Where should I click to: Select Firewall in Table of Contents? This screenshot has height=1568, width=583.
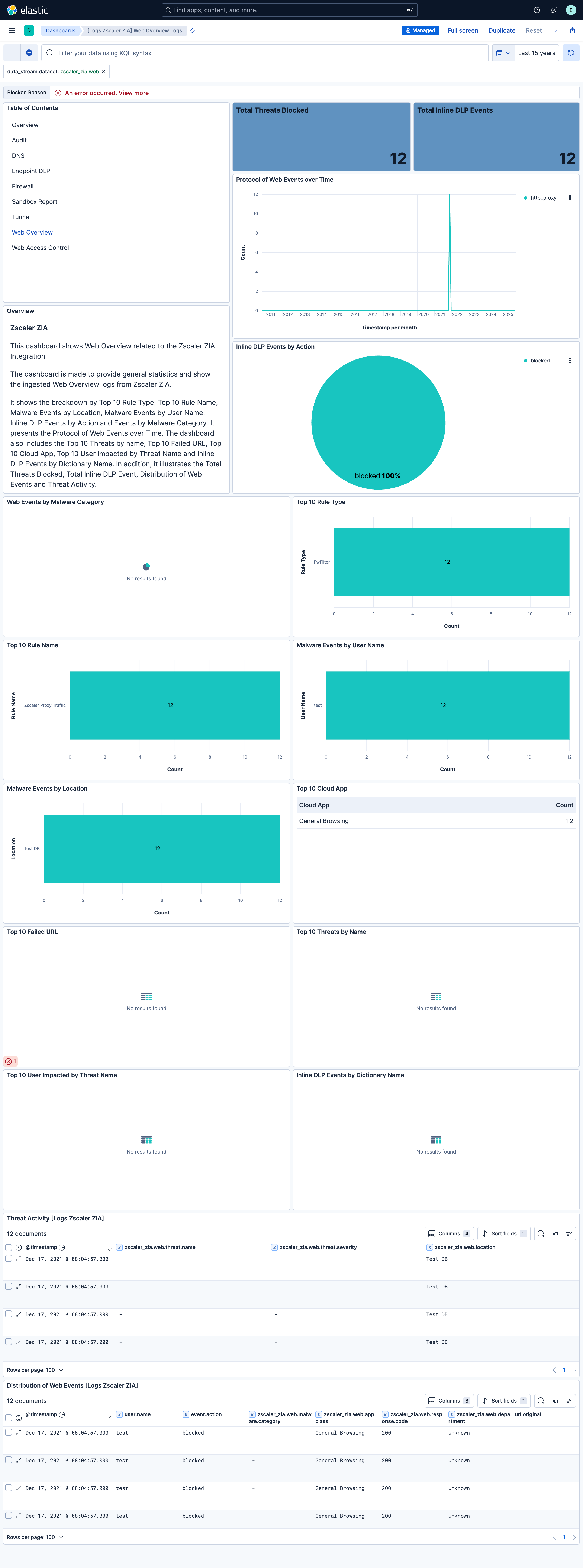pos(23,186)
